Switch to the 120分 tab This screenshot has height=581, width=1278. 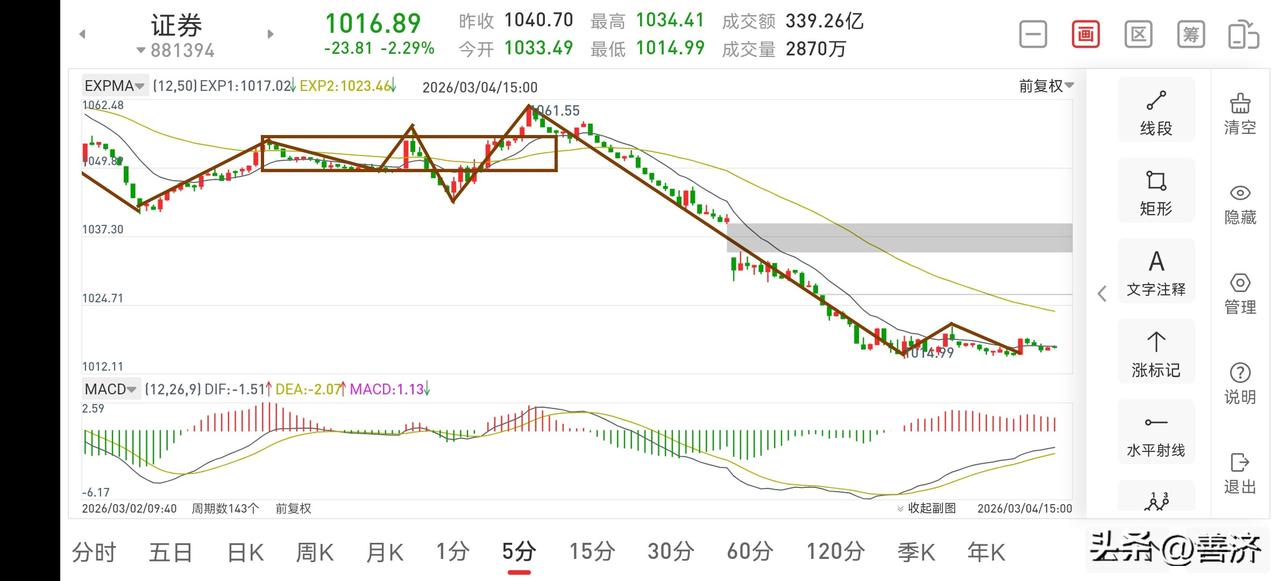836,551
